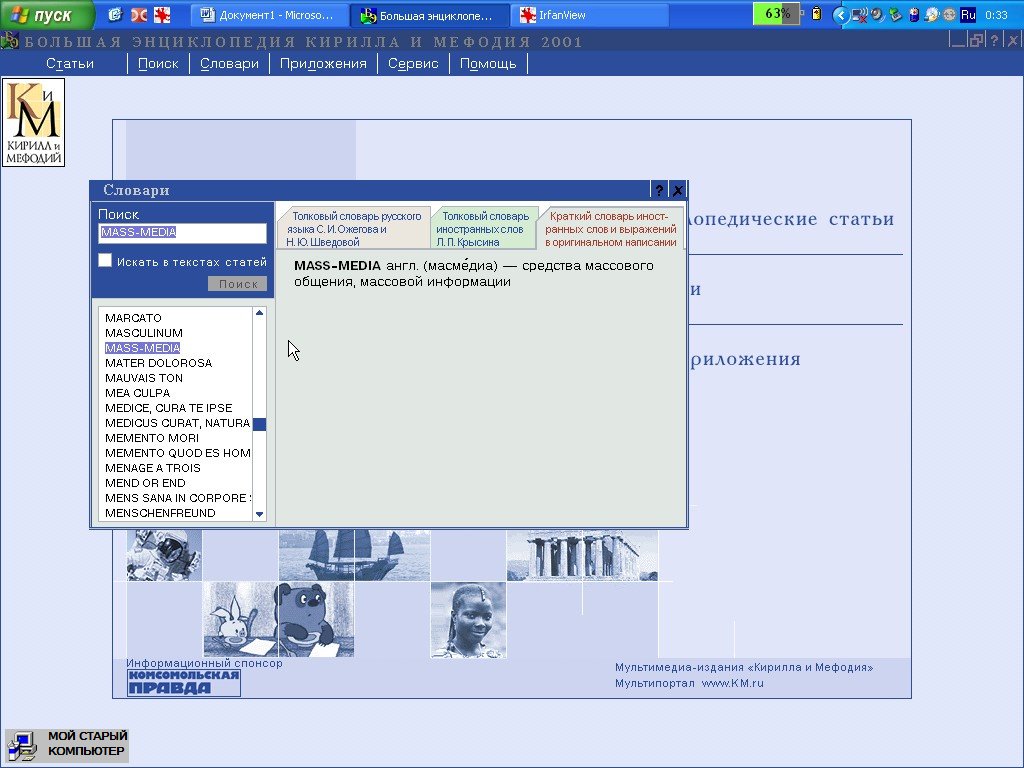Switch to the Крысина foreign words dictionary tab

[484, 228]
